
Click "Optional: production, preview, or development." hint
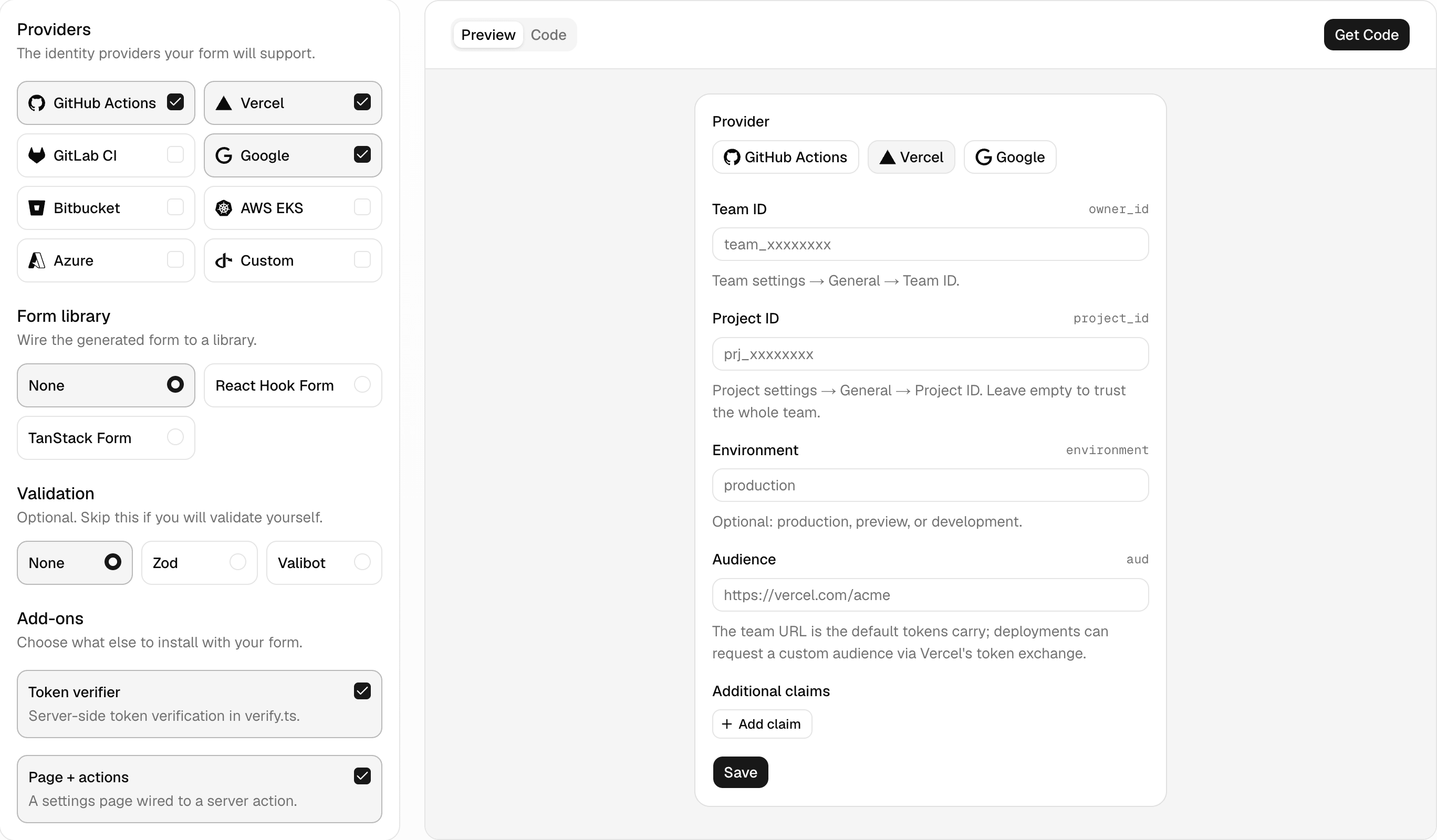[x=867, y=521]
